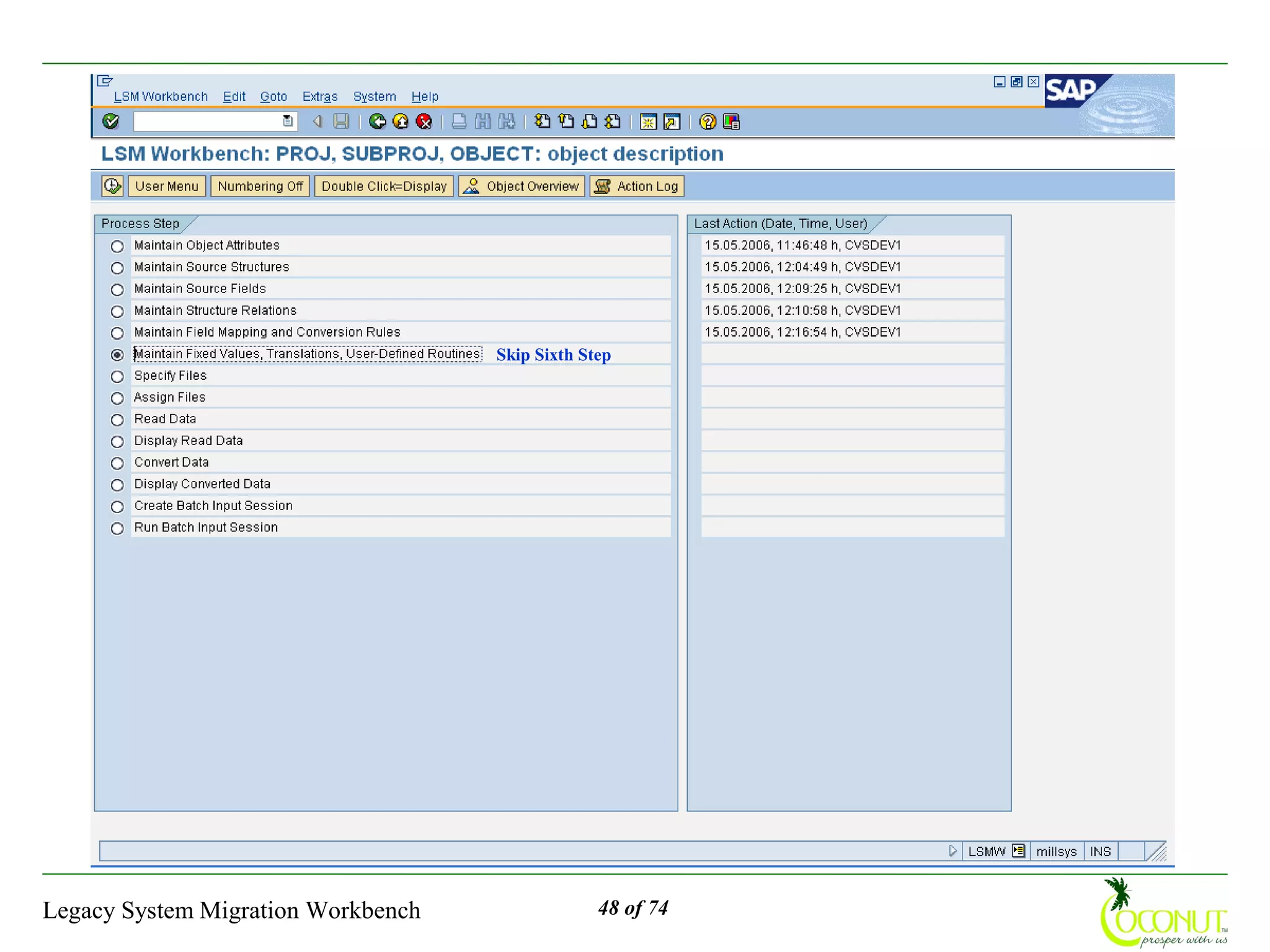Click the green Back arrow icon
The width and height of the screenshot is (1270, 952).
tap(377, 121)
